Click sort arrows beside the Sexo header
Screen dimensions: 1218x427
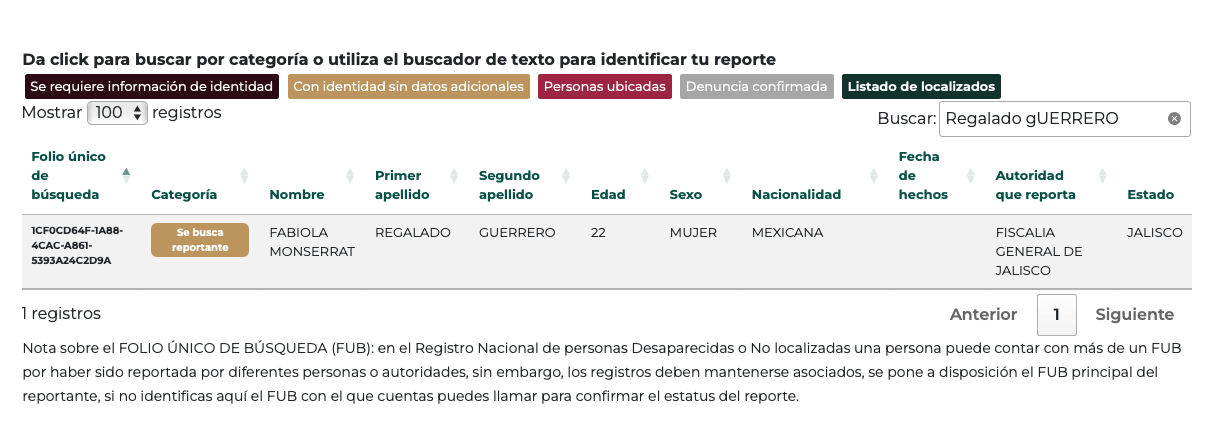pyautogui.click(x=727, y=176)
